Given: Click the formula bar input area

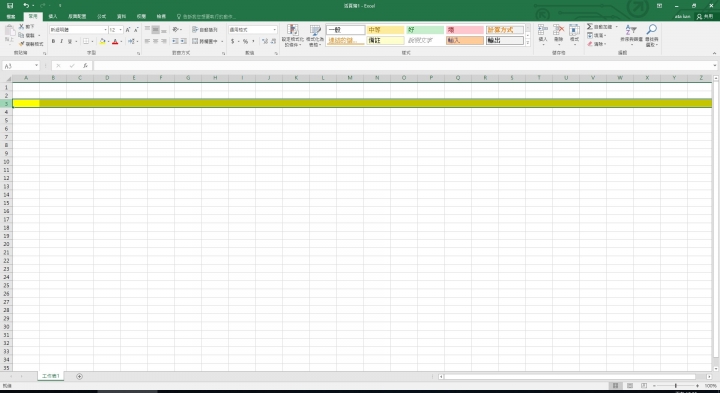Looking at the screenshot, I should [403, 66].
